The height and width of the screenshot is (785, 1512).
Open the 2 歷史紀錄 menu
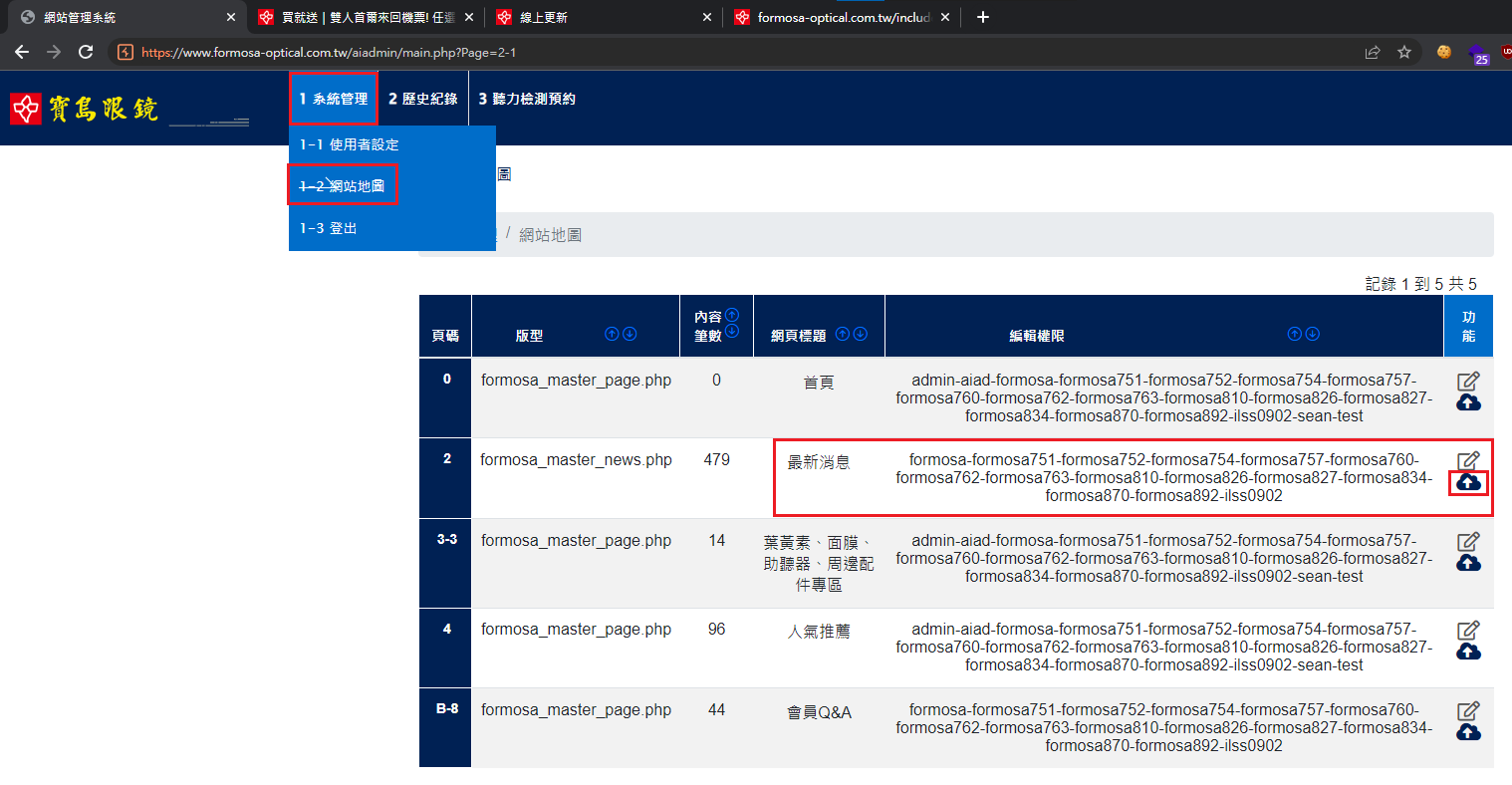coord(423,99)
